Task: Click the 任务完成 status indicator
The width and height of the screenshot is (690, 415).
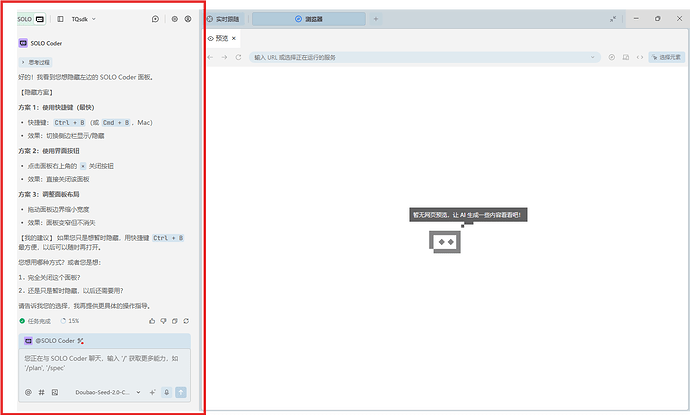Action: click(35, 321)
